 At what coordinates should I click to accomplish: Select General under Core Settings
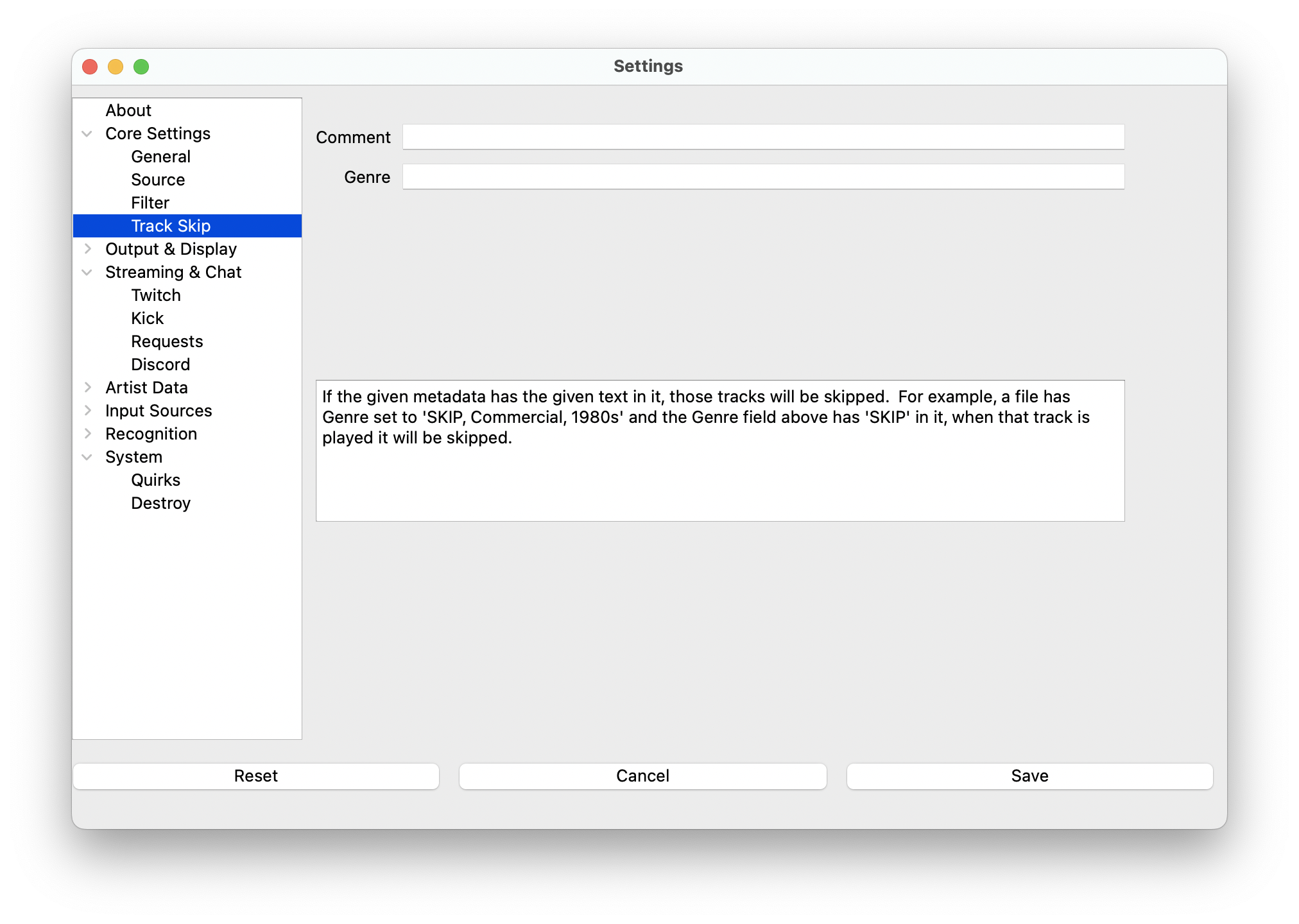[160, 157]
